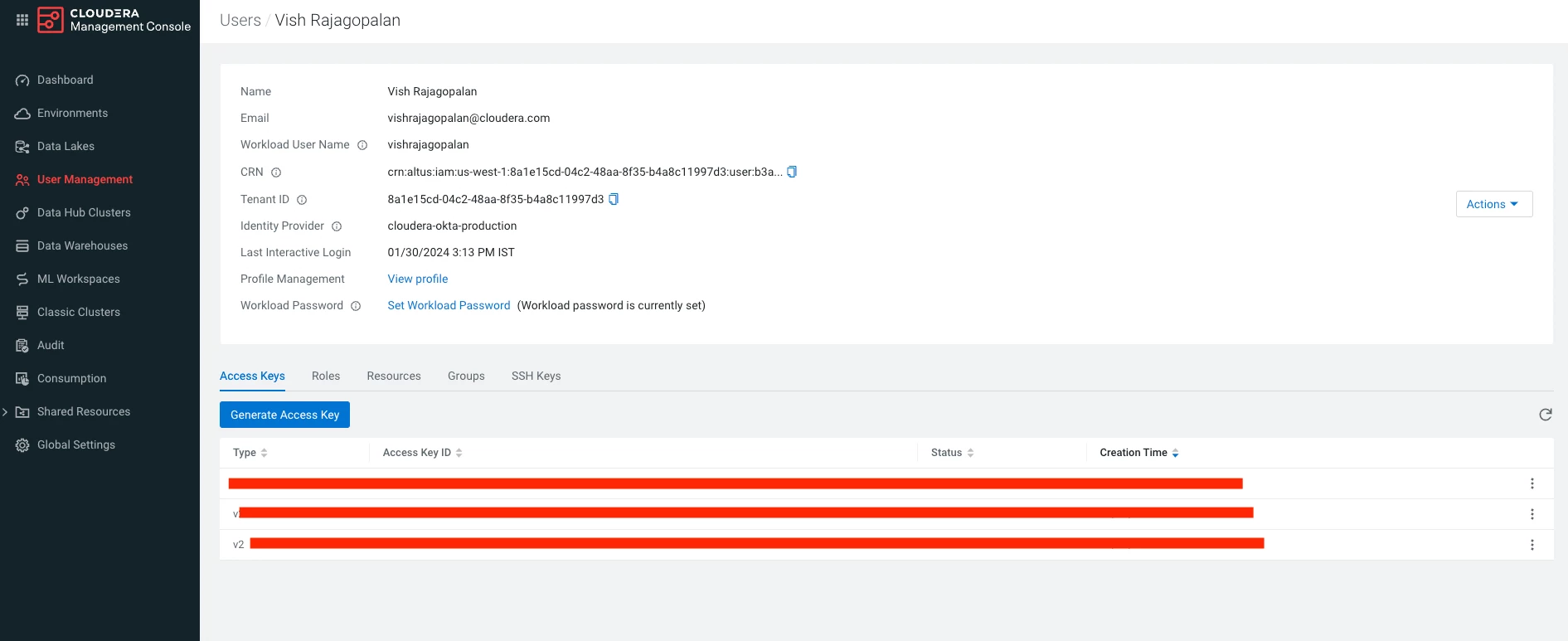Show info tooltip for Identity Provider
This screenshot has width=1568, height=641.
click(x=337, y=226)
